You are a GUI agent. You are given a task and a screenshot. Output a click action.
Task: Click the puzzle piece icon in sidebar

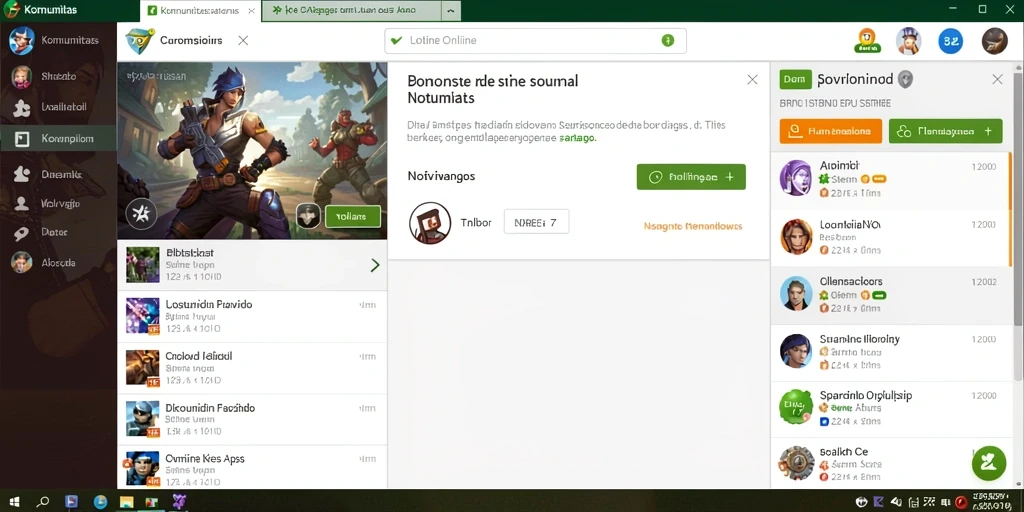pos(22,107)
